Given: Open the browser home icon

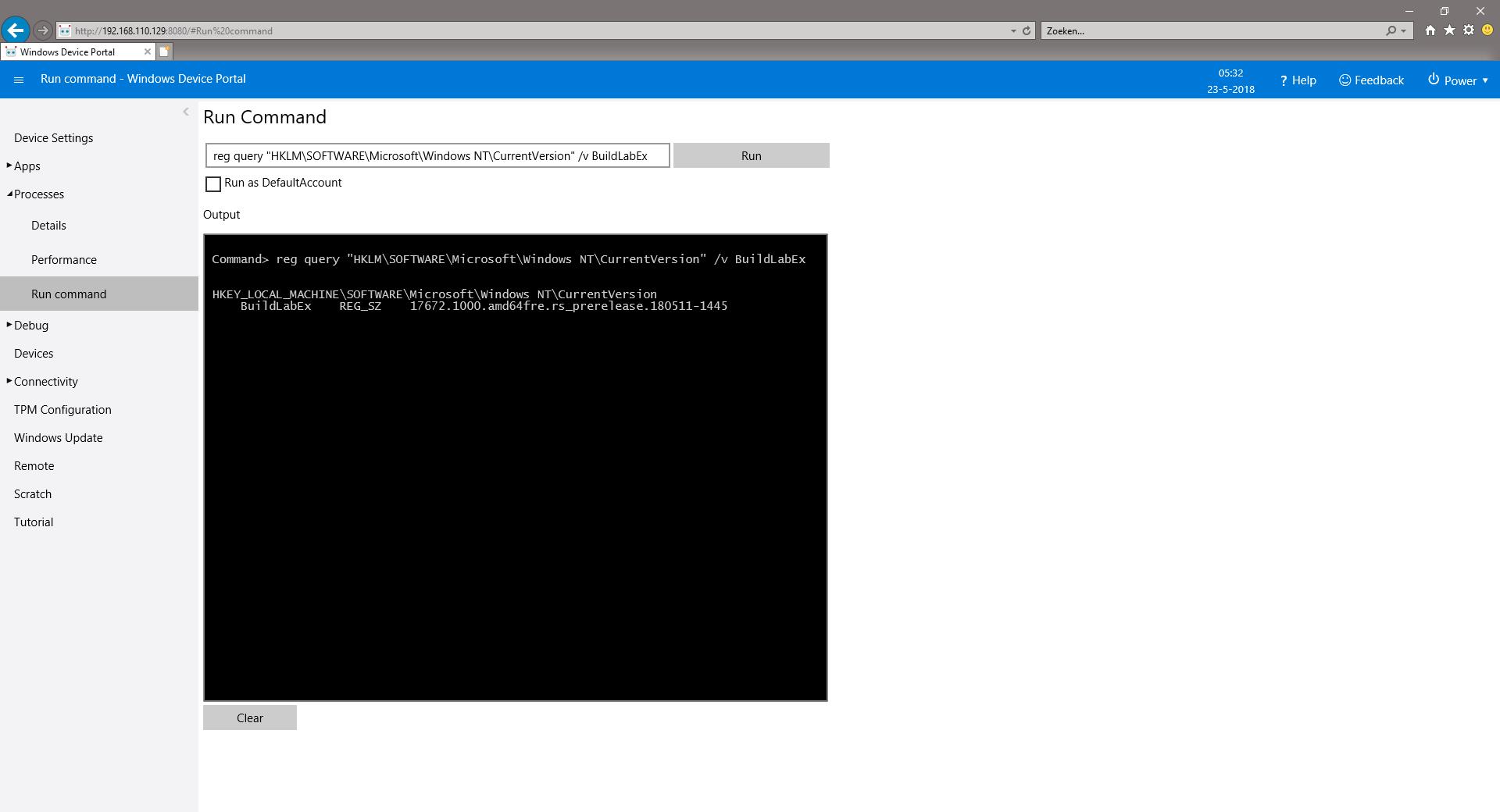Looking at the screenshot, I should (1430, 30).
